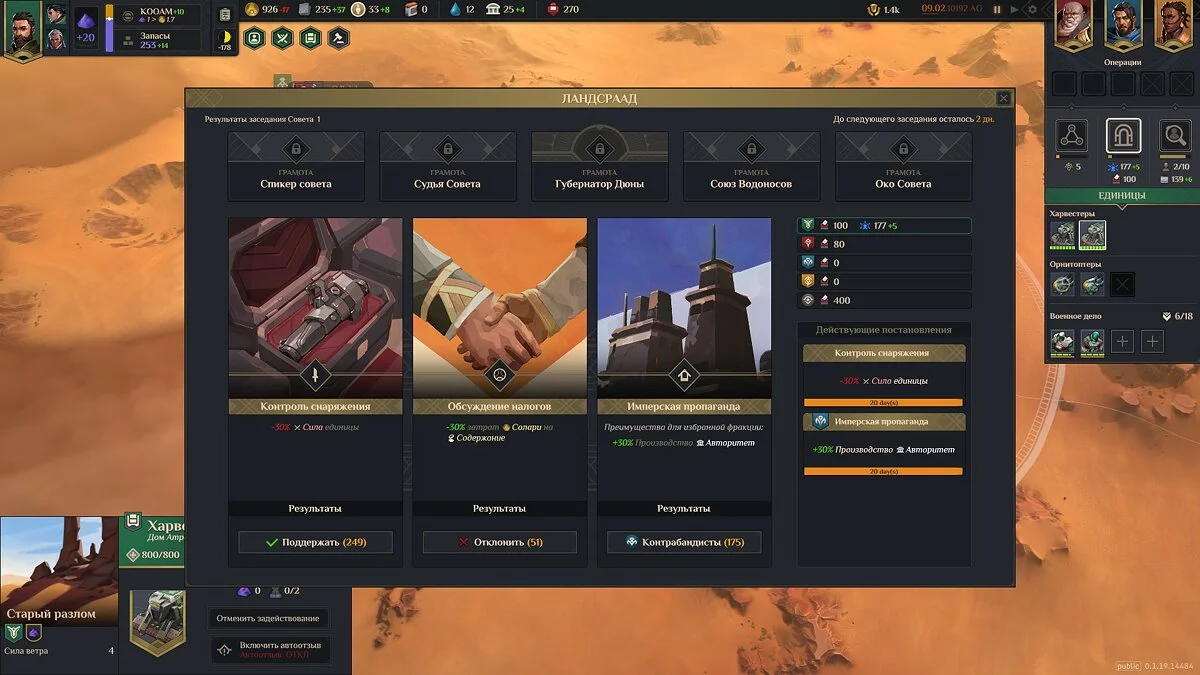Expand results of Контроль снаряжения resolution
1200x675 pixels.
point(315,508)
